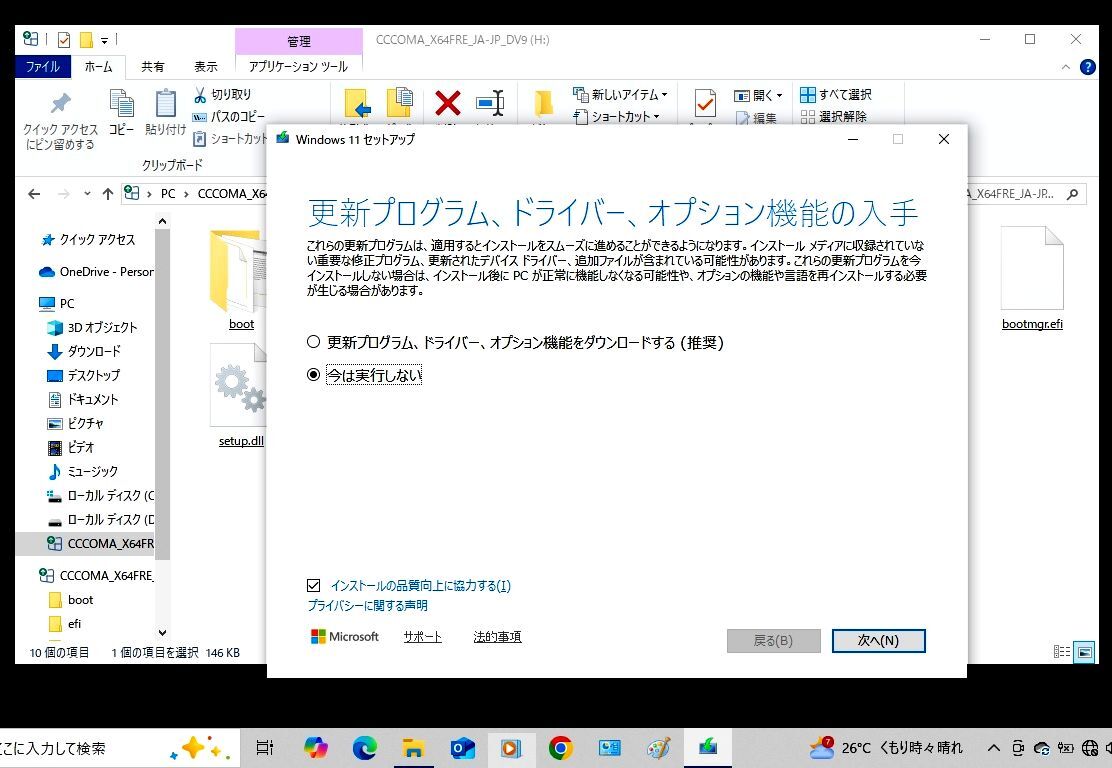Click パスのコピー in the ribbon
The height and width of the screenshot is (768, 1112).
click(x=229, y=116)
